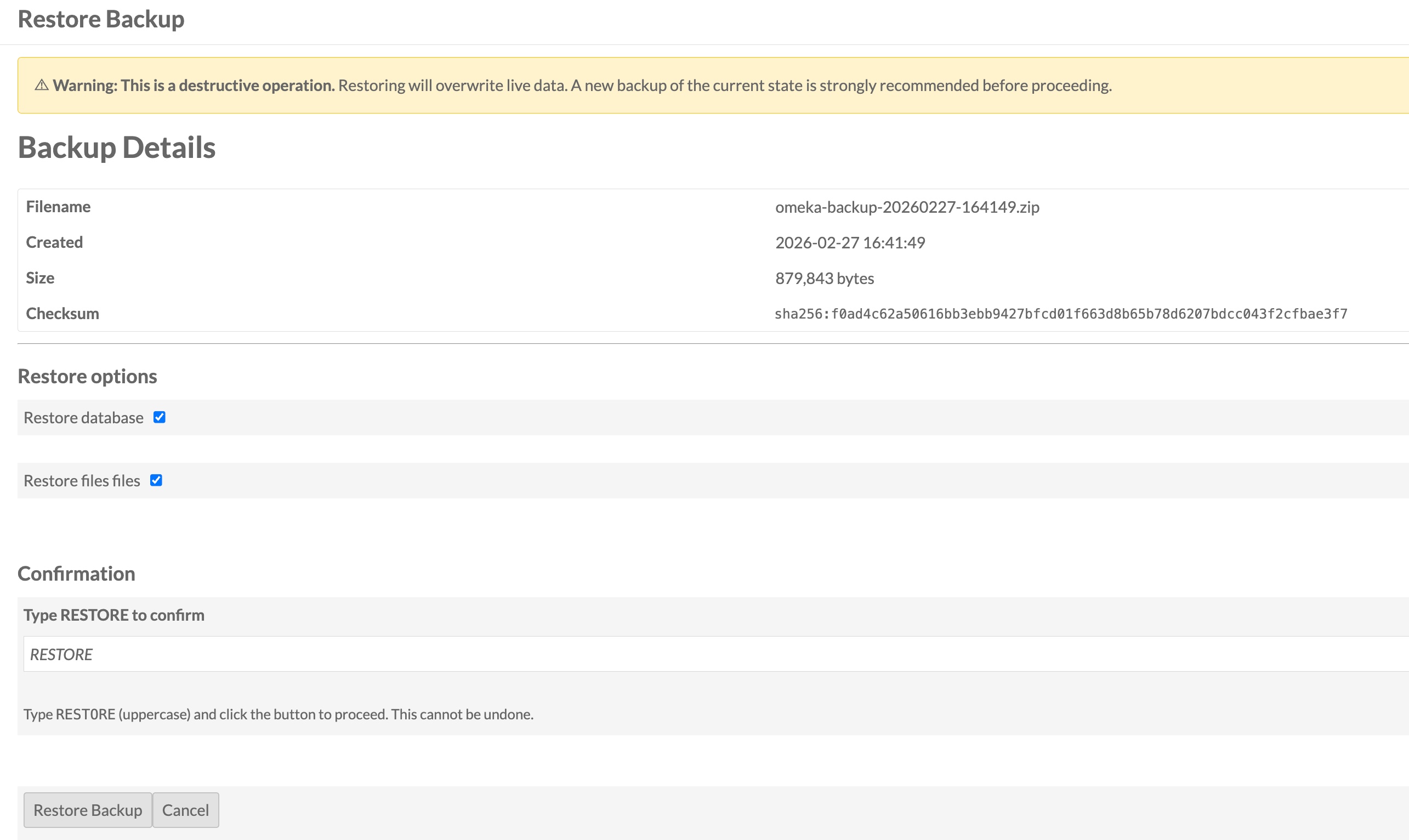
Task: Click the omeka-backup zip filename value
Action: click(x=906, y=207)
